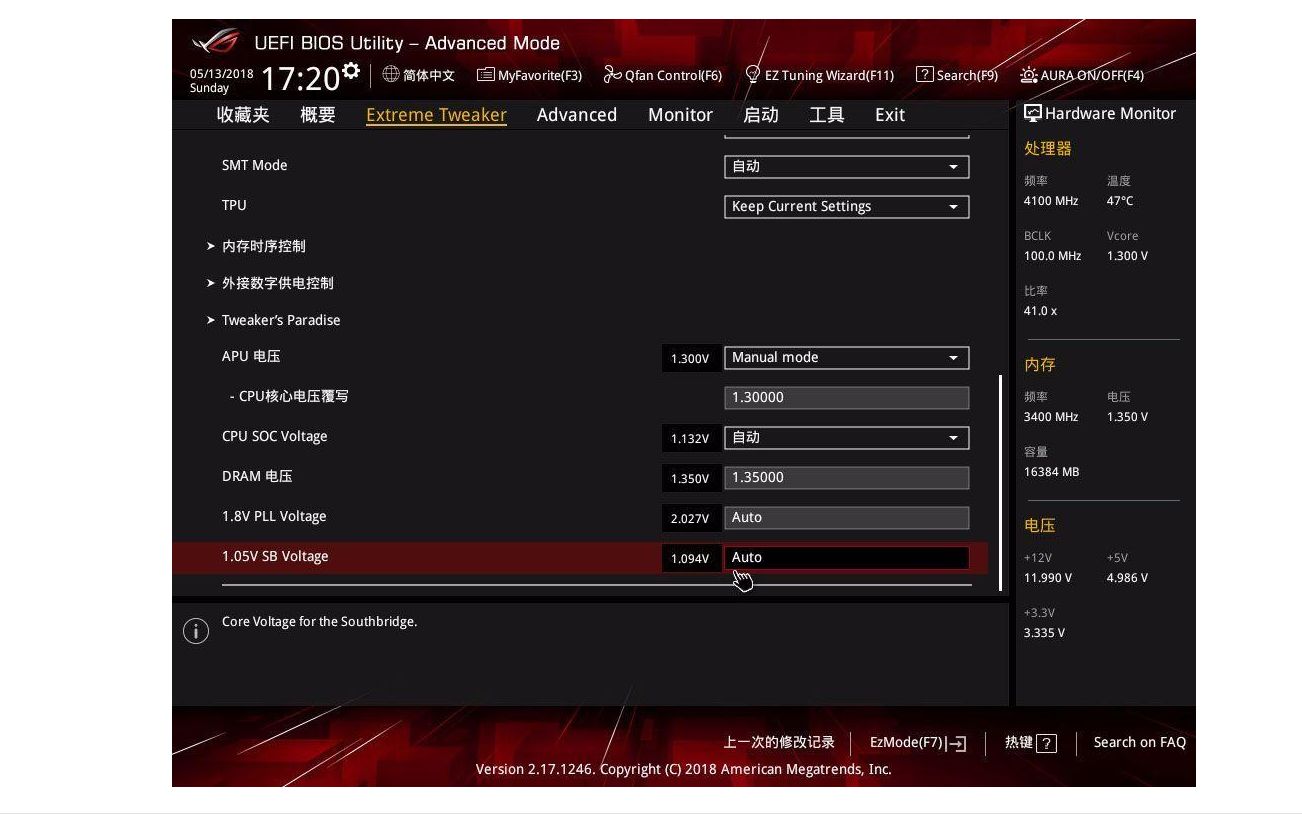Screen dimensions: 1302x814
Task: Open the Advanced tab
Action: [x=577, y=115]
